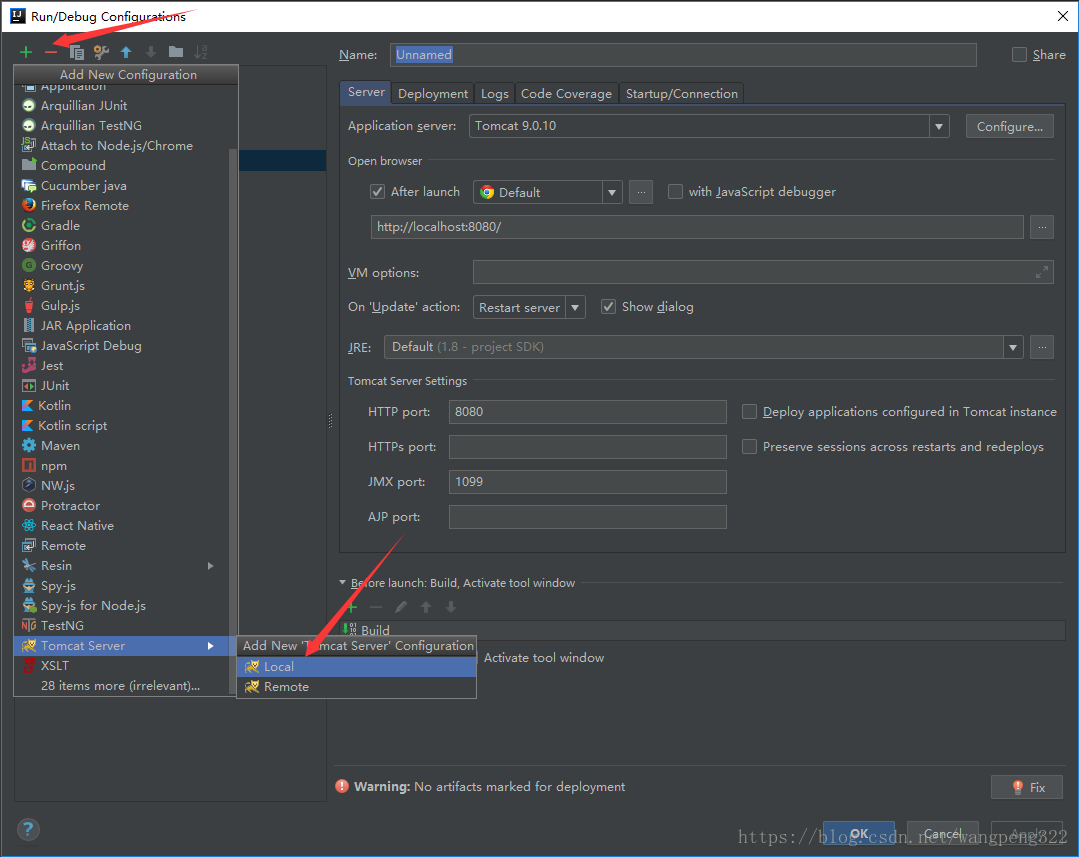The image size is (1079, 857).
Task: Choose XSLT configuration type
Action: click(121, 666)
